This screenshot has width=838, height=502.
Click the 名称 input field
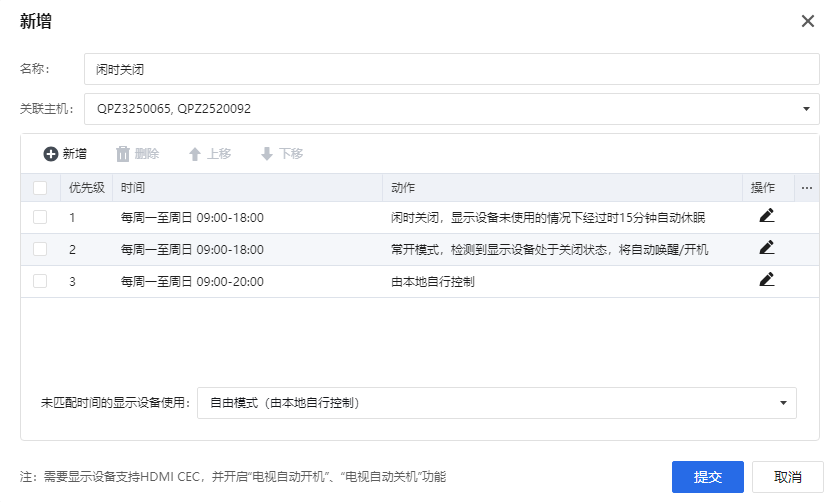[451, 69]
